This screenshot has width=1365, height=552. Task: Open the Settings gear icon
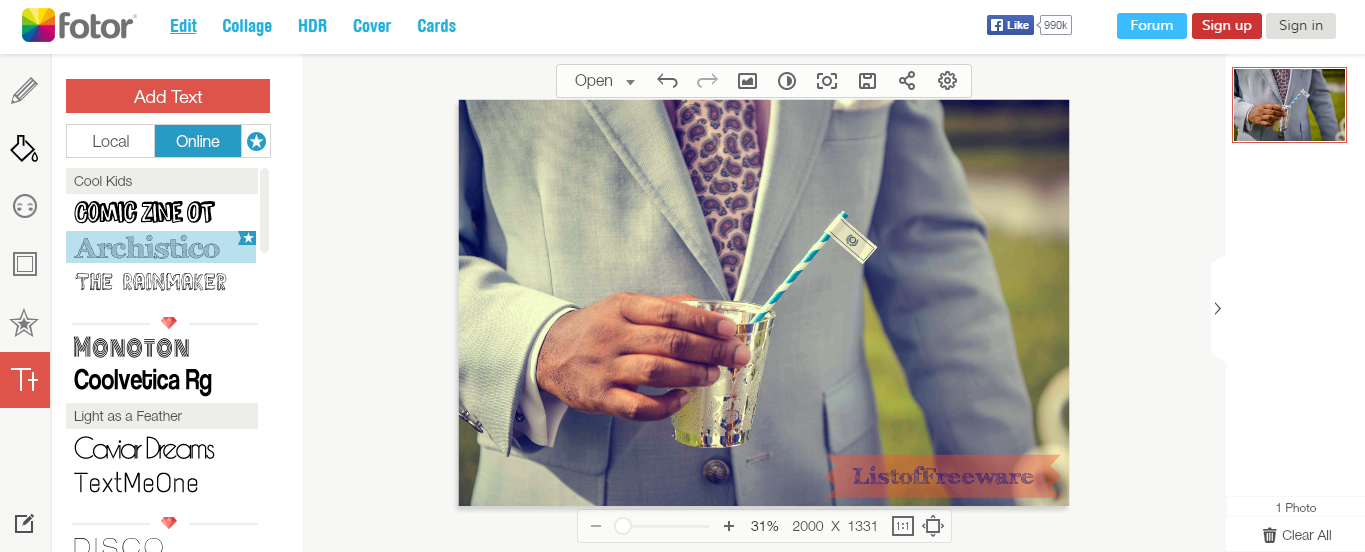(x=947, y=81)
